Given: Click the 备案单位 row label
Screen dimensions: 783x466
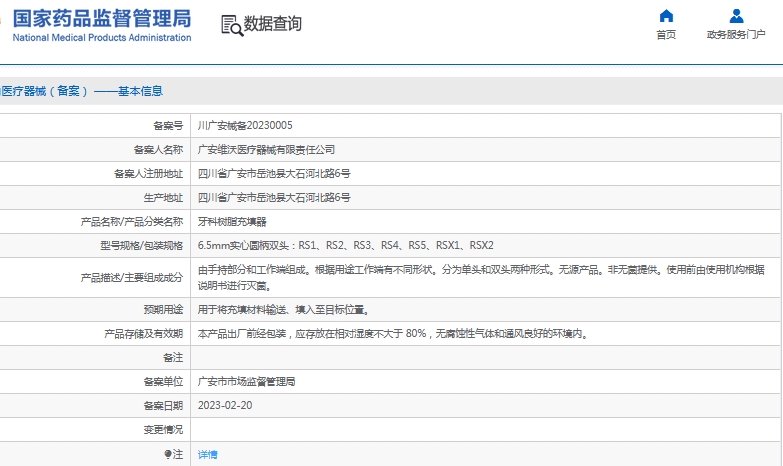Looking at the screenshot, I should pyautogui.click(x=163, y=382).
